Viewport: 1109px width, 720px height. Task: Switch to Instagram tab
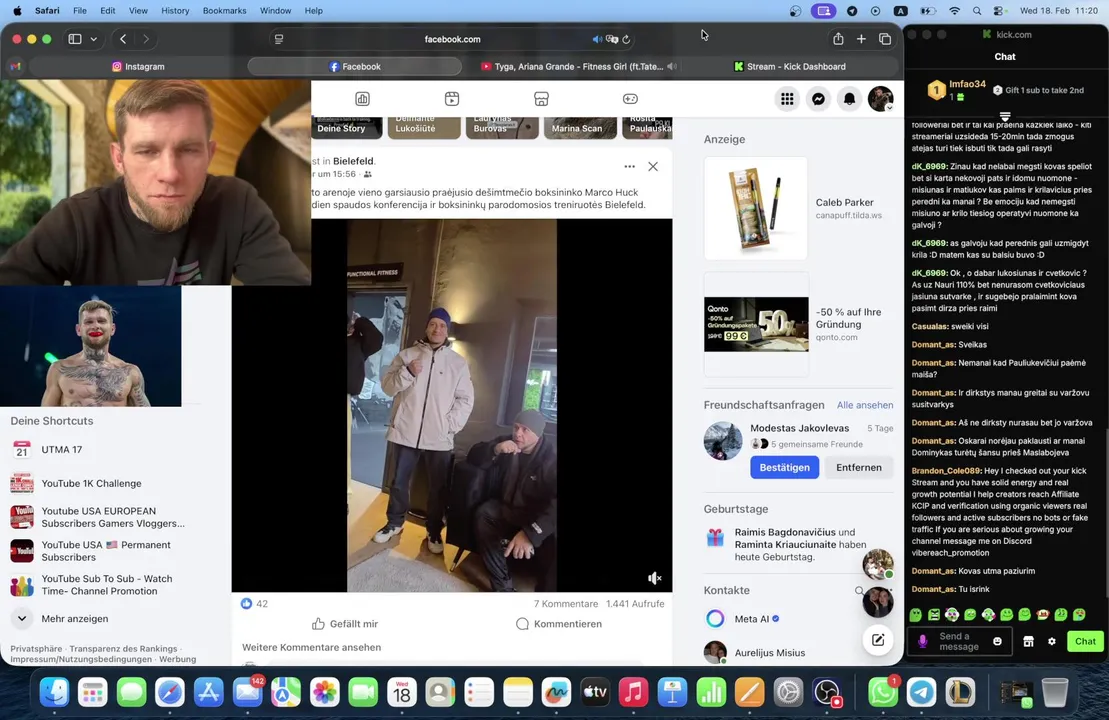[138, 66]
